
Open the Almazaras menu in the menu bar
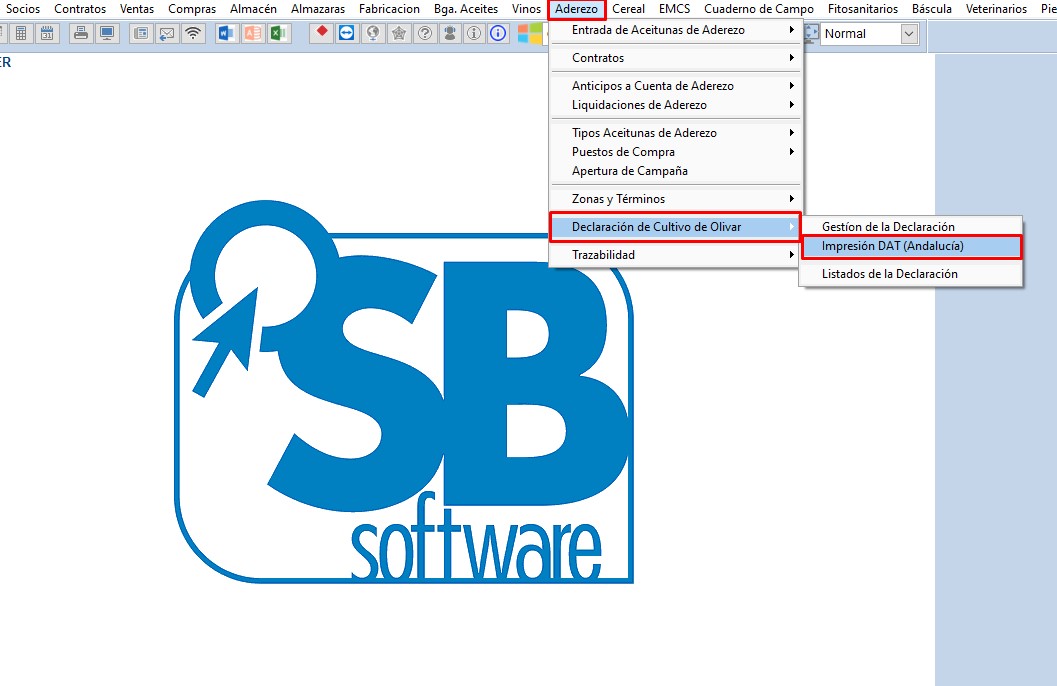click(317, 9)
